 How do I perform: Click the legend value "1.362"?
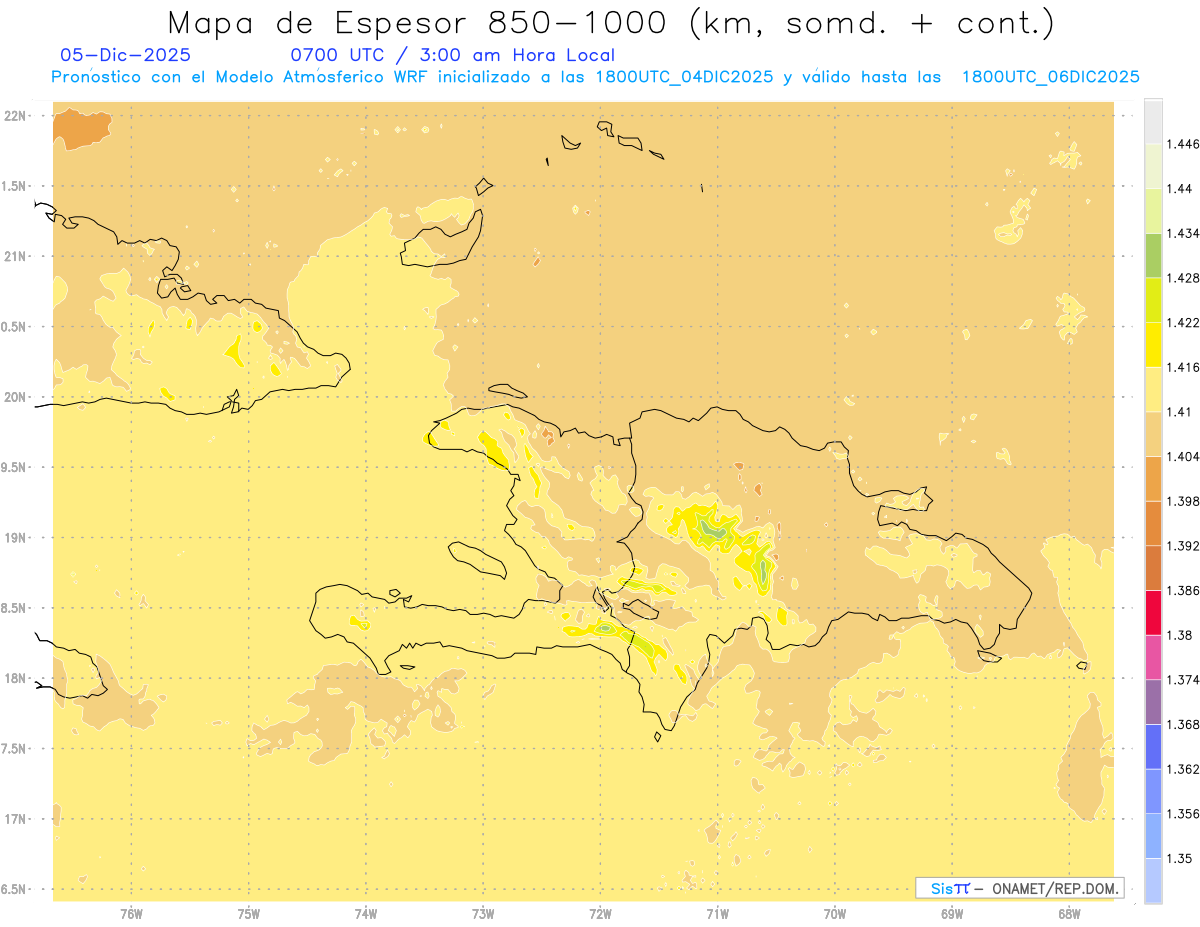click(1184, 769)
